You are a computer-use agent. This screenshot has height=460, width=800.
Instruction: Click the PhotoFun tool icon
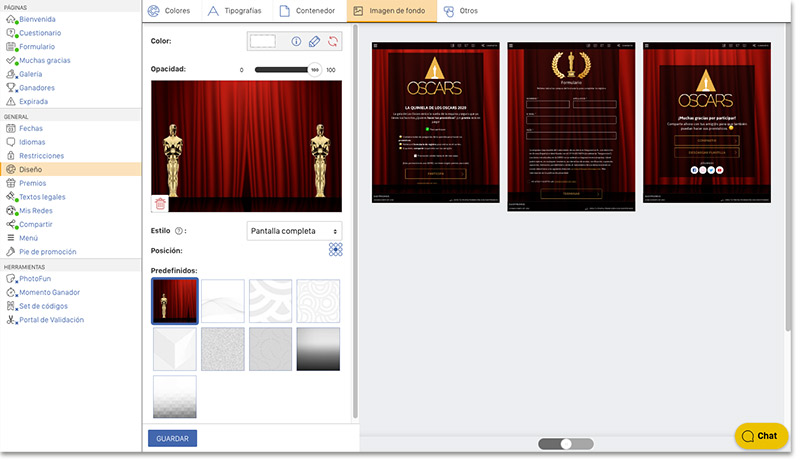11,279
